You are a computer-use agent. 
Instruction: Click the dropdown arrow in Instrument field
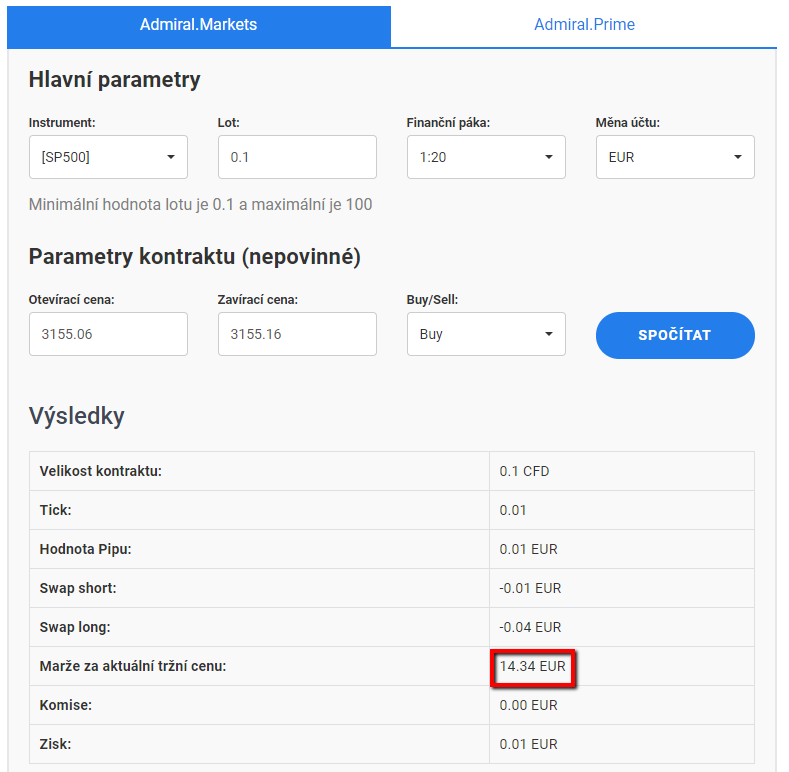pos(170,157)
